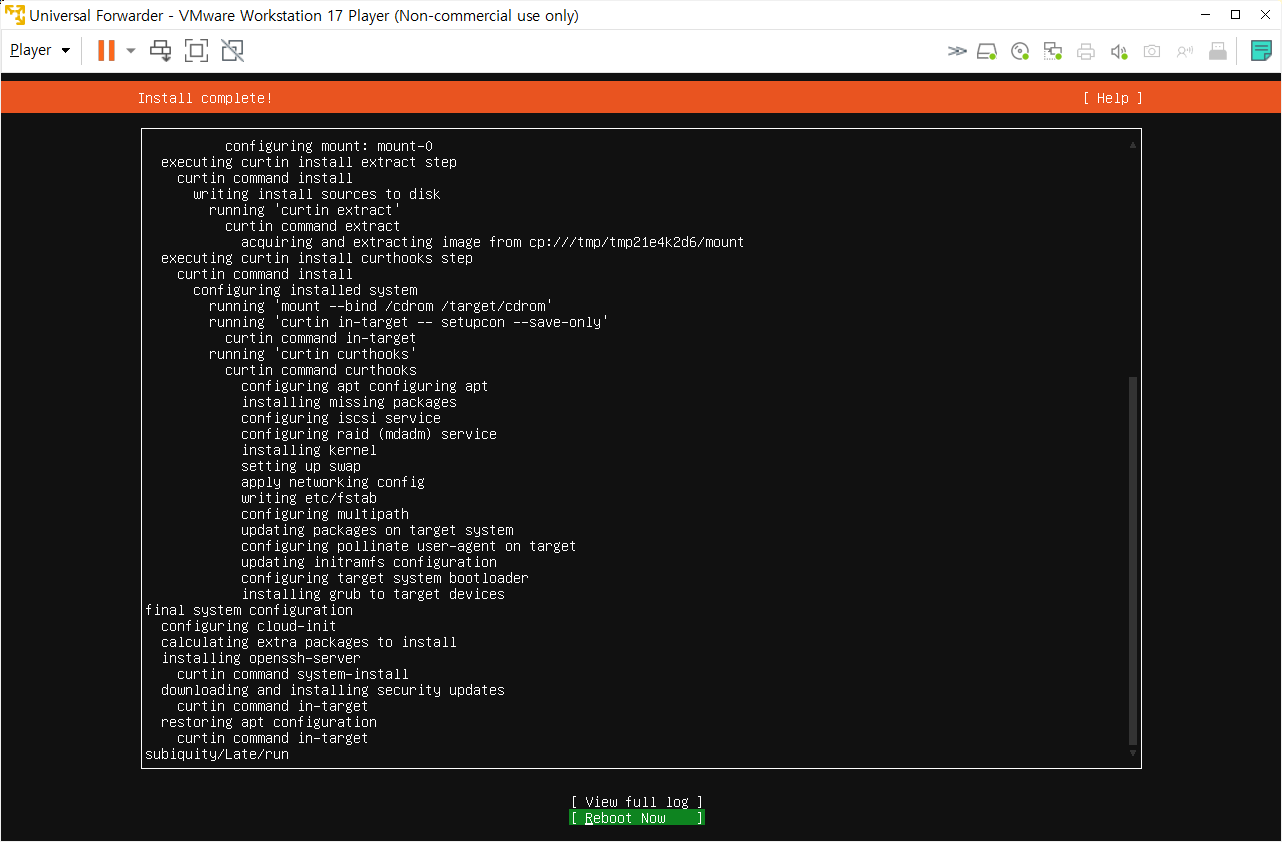This screenshot has width=1282, height=842.
Task: Open the sound card device icon
Action: point(1119,51)
